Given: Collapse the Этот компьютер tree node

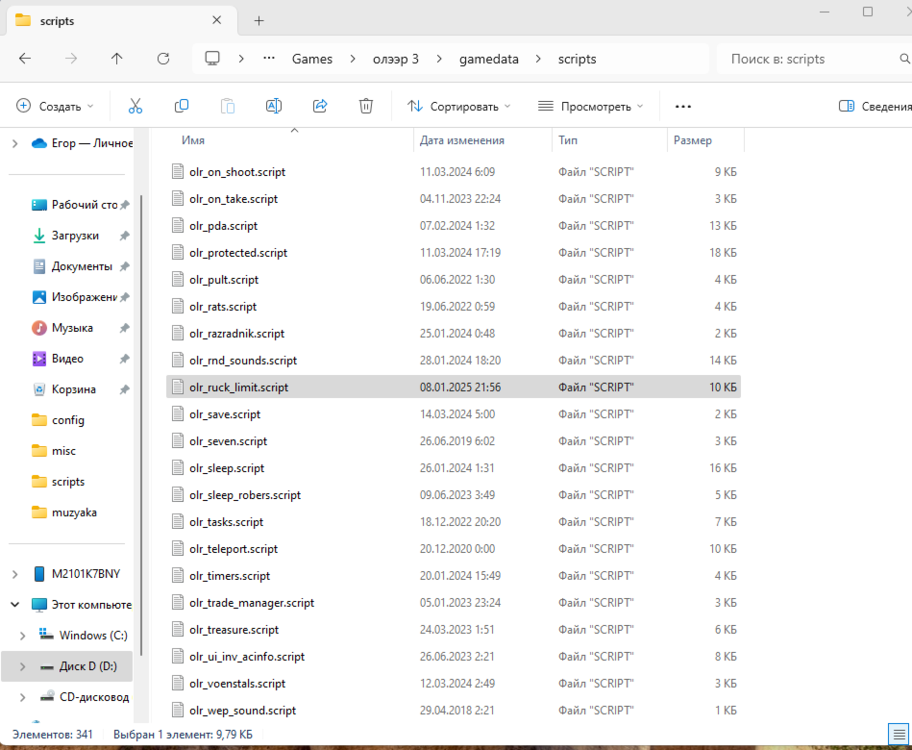Looking at the screenshot, I should [x=14, y=605].
